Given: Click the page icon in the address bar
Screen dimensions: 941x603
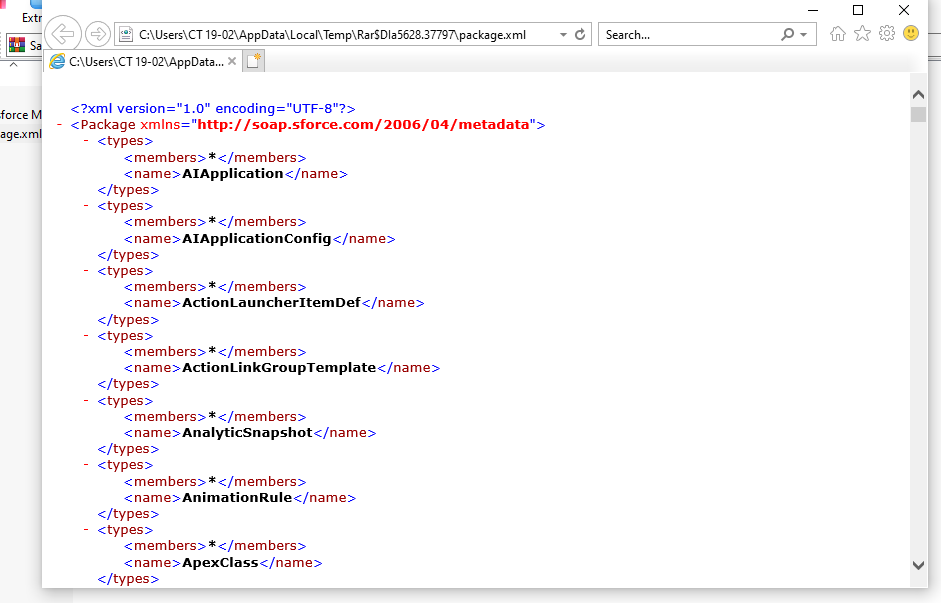Looking at the screenshot, I should click(x=126, y=35).
